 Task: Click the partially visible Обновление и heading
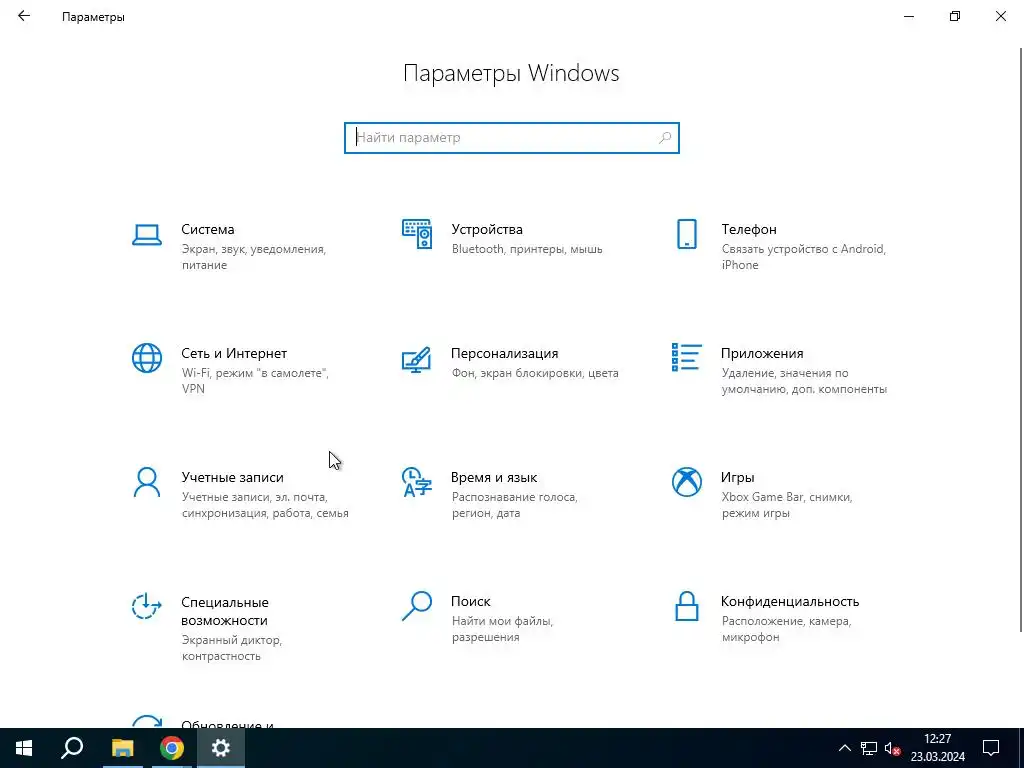click(x=227, y=724)
